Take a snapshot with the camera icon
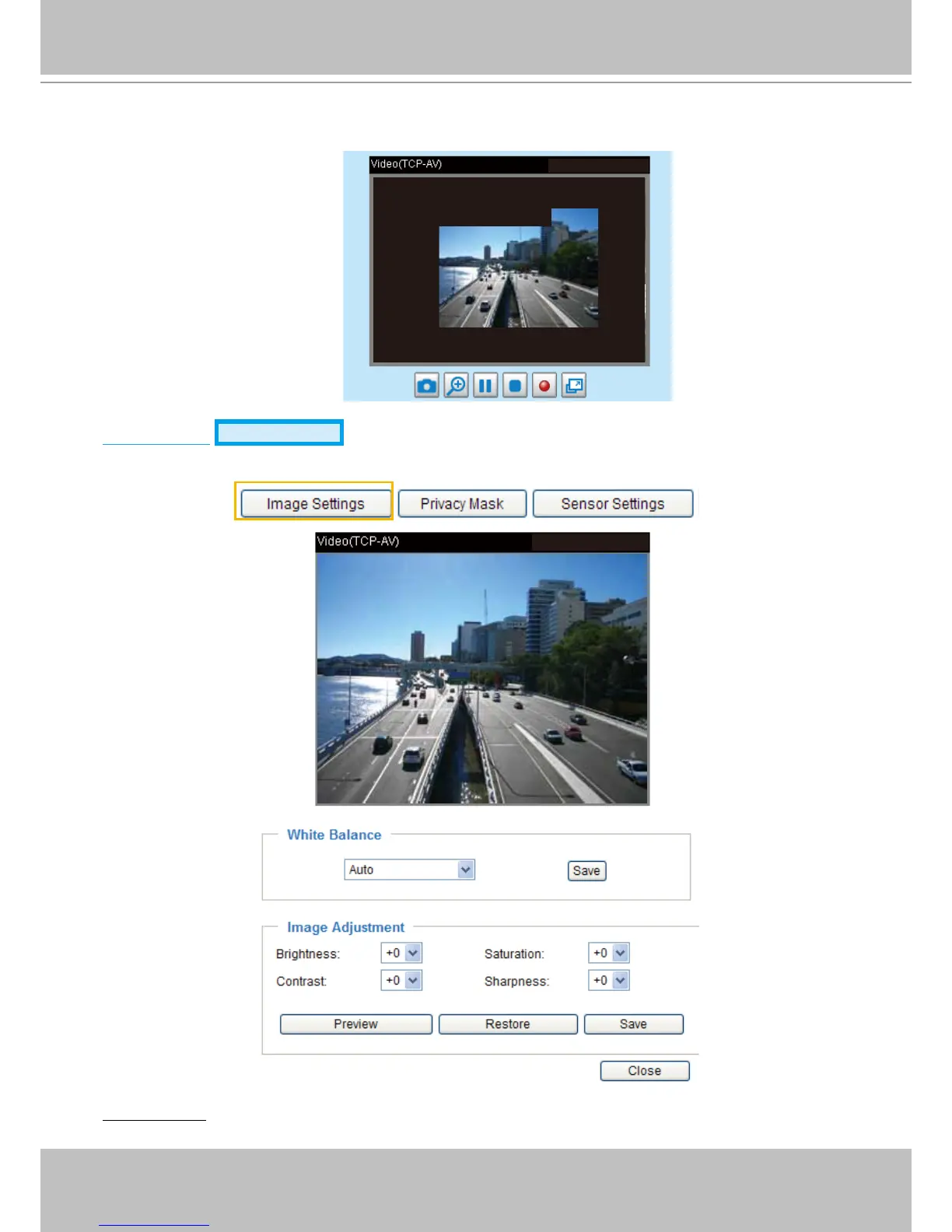952x1232 pixels. pos(426,386)
